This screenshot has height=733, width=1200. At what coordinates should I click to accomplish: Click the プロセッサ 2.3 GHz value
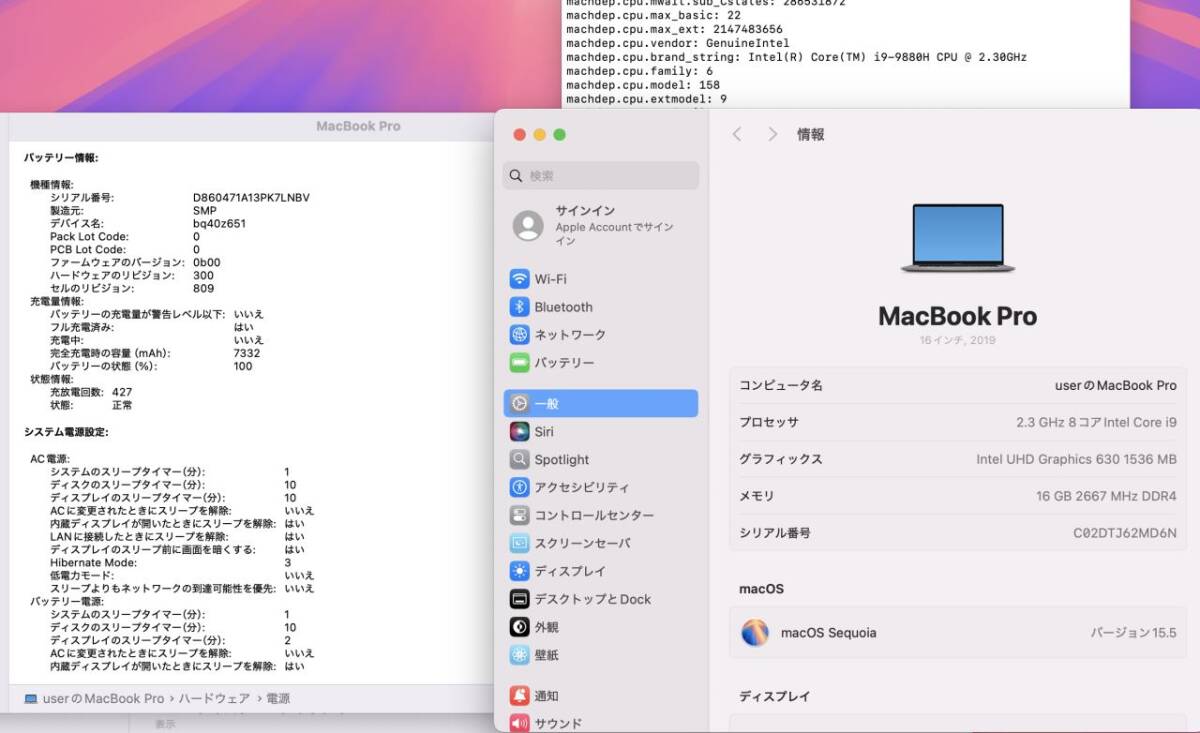[x=1096, y=423]
